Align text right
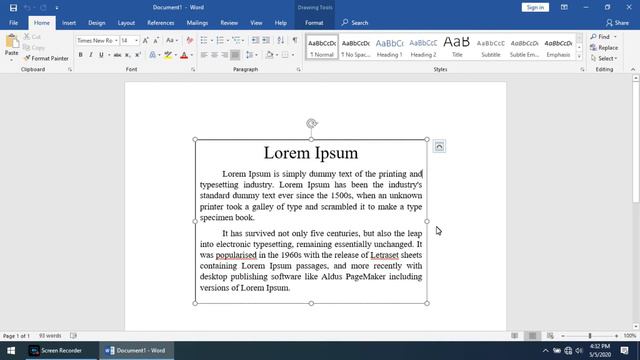The image size is (640, 360). point(224,55)
